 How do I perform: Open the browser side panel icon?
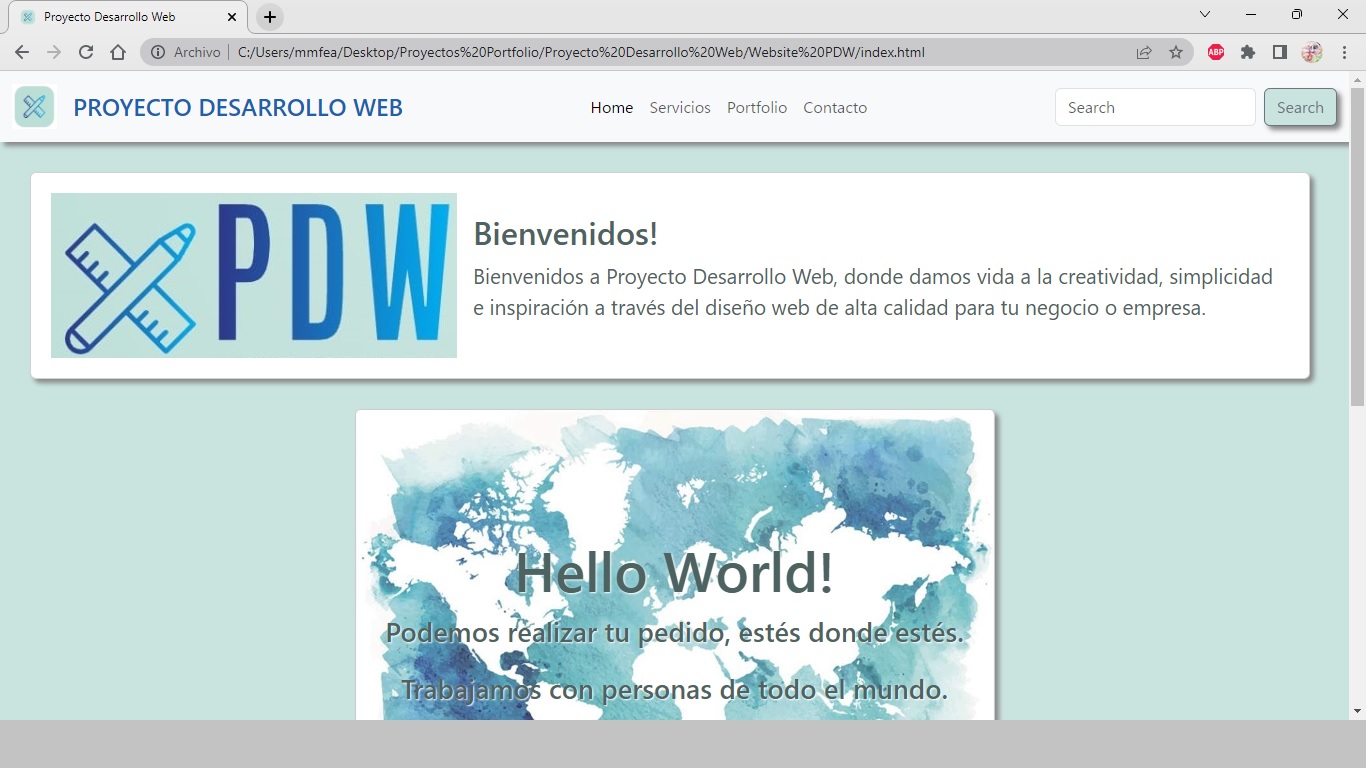pos(1280,52)
